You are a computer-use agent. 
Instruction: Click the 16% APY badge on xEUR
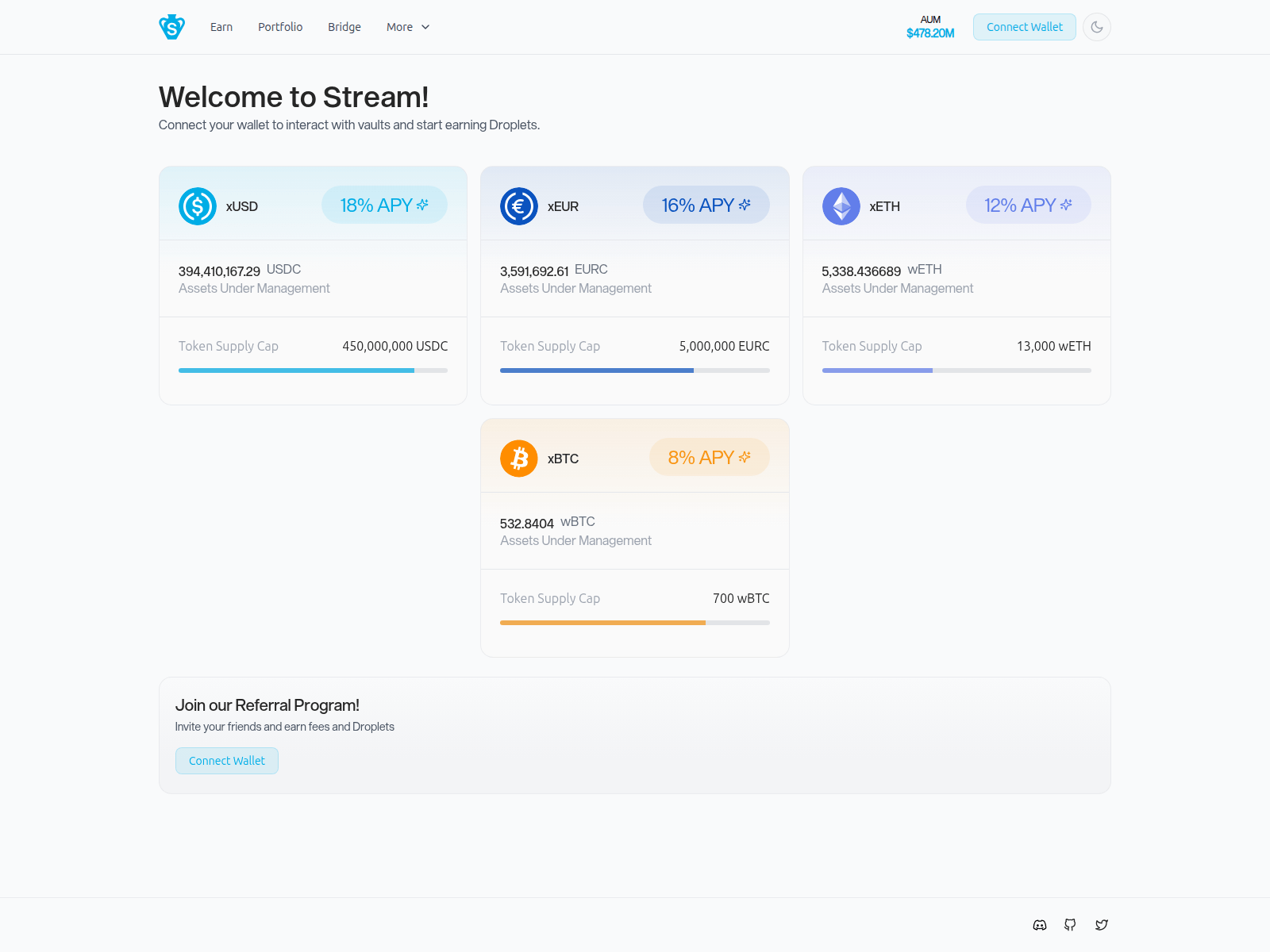(x=706, y=205)
